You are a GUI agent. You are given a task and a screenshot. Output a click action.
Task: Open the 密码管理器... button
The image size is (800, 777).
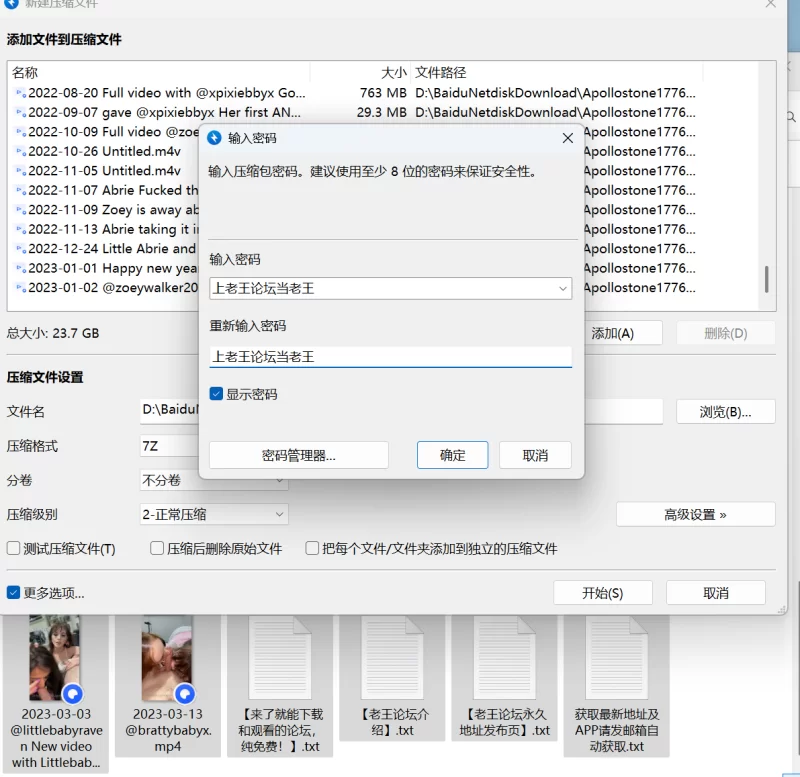298,456
